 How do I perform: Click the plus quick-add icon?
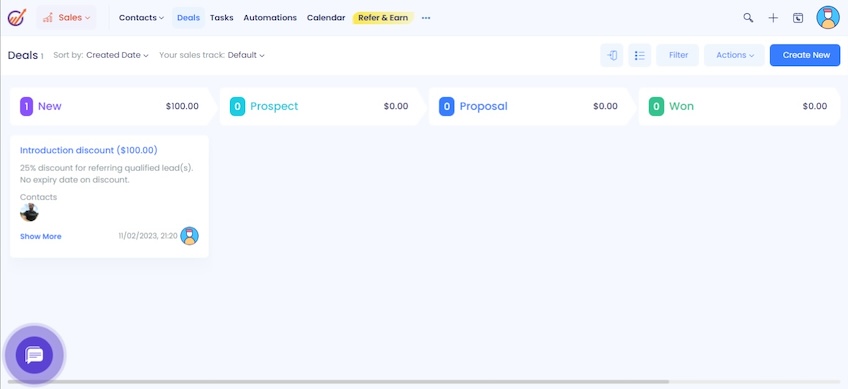[x=773, y=18]
